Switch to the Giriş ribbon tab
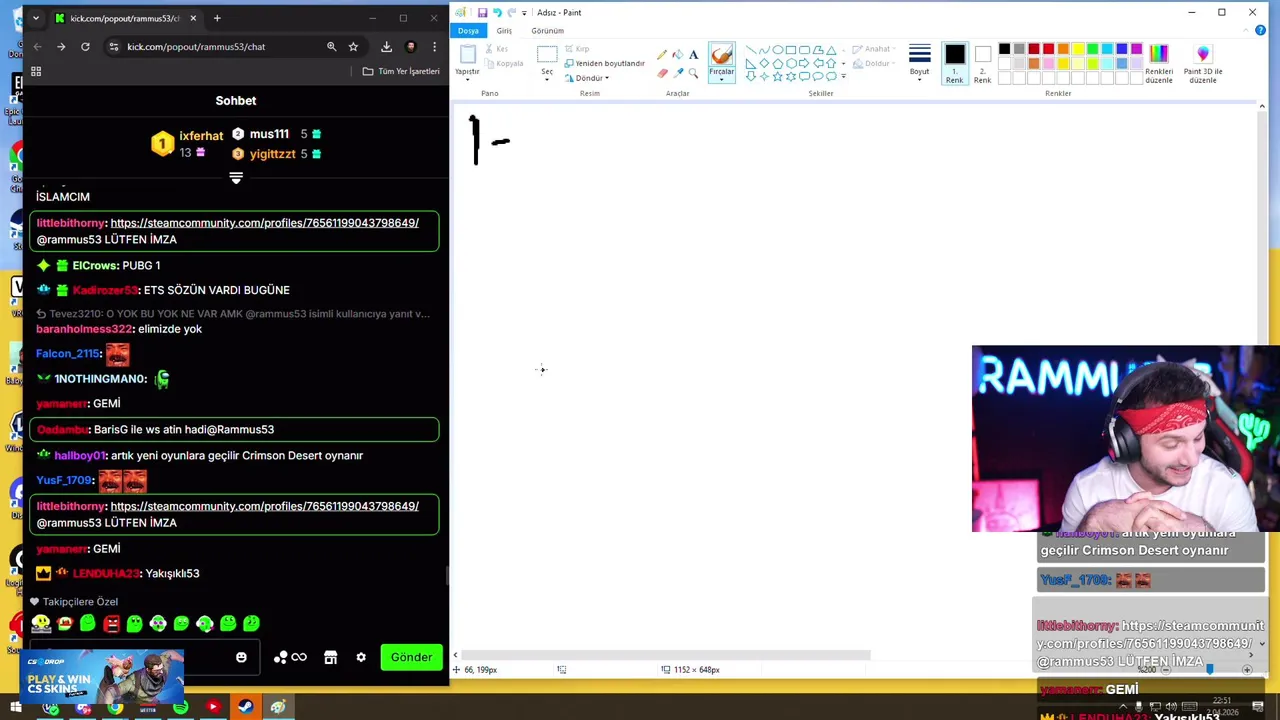Image resolution: width=1280 pixels, height=720 pixels. click(x=504, y=30)
